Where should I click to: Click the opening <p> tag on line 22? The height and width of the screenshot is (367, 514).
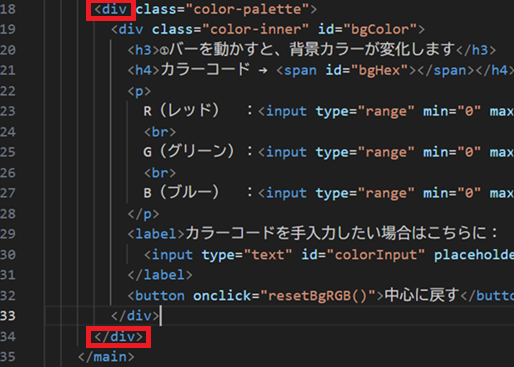[139, 91]
